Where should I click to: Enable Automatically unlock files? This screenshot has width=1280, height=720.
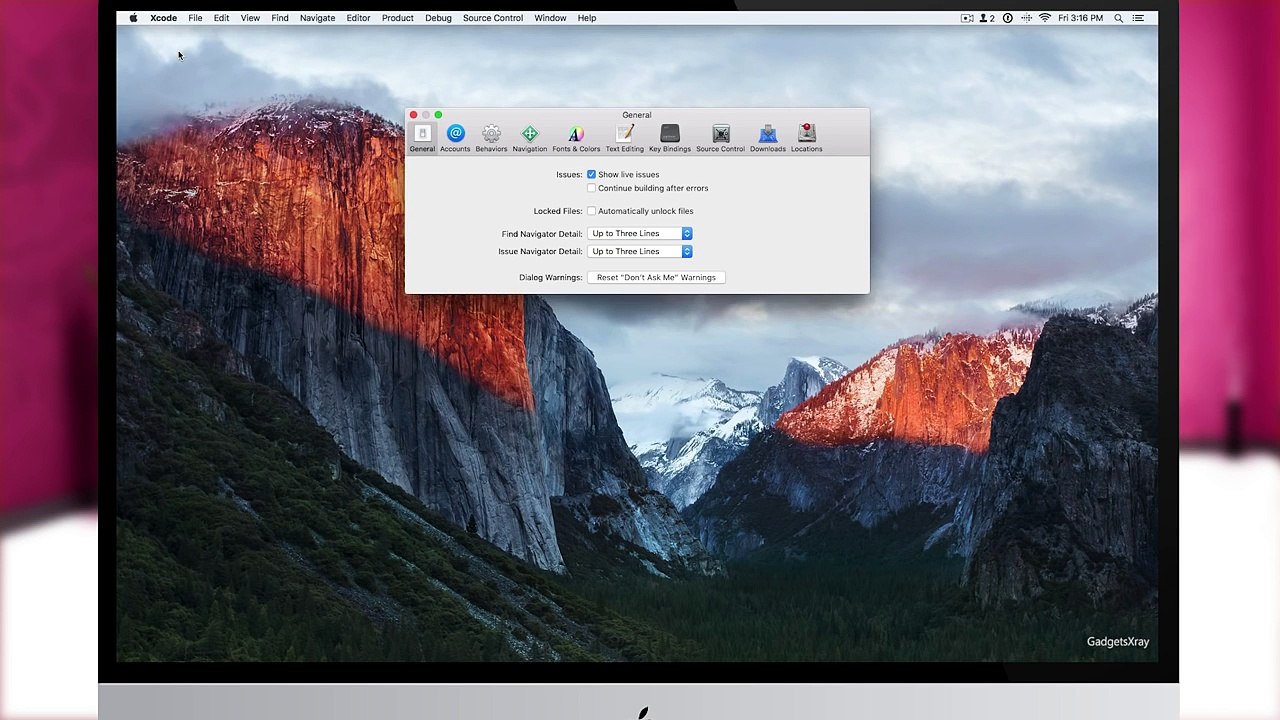591,211
